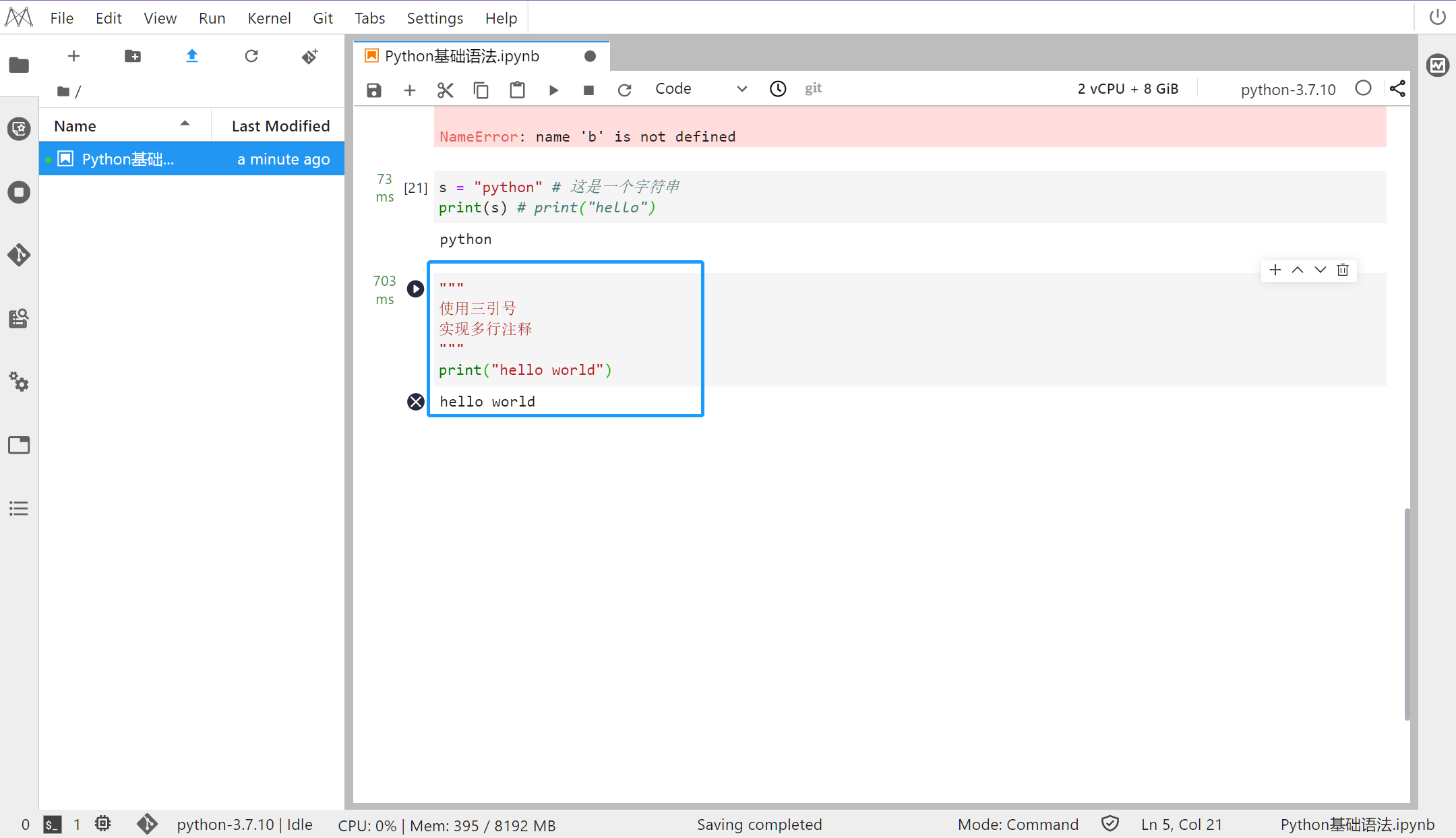
Task: Click the notebook vertical scrollbar
Action: point(1407,613)
